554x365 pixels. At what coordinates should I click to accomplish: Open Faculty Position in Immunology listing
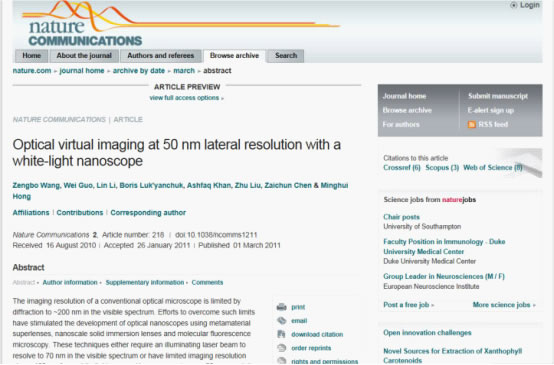point(444,247)
